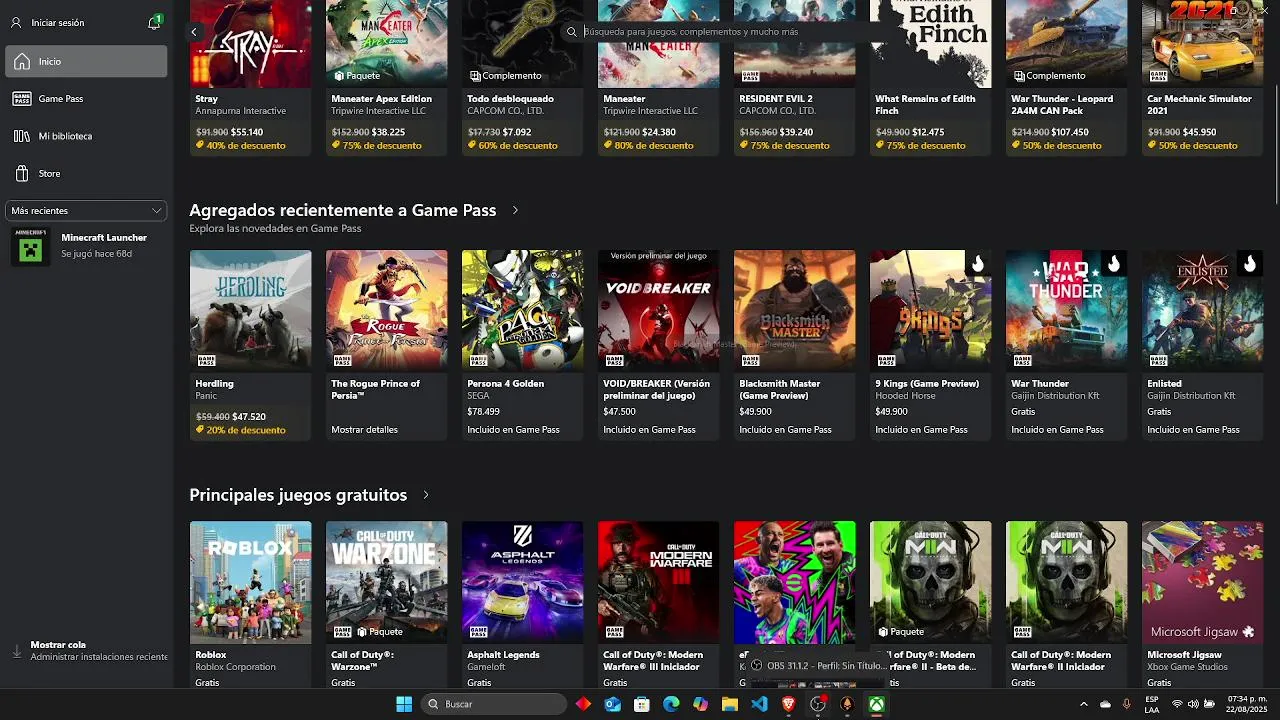Open Visual Studio Code from the taskbar

coord(759,704)
